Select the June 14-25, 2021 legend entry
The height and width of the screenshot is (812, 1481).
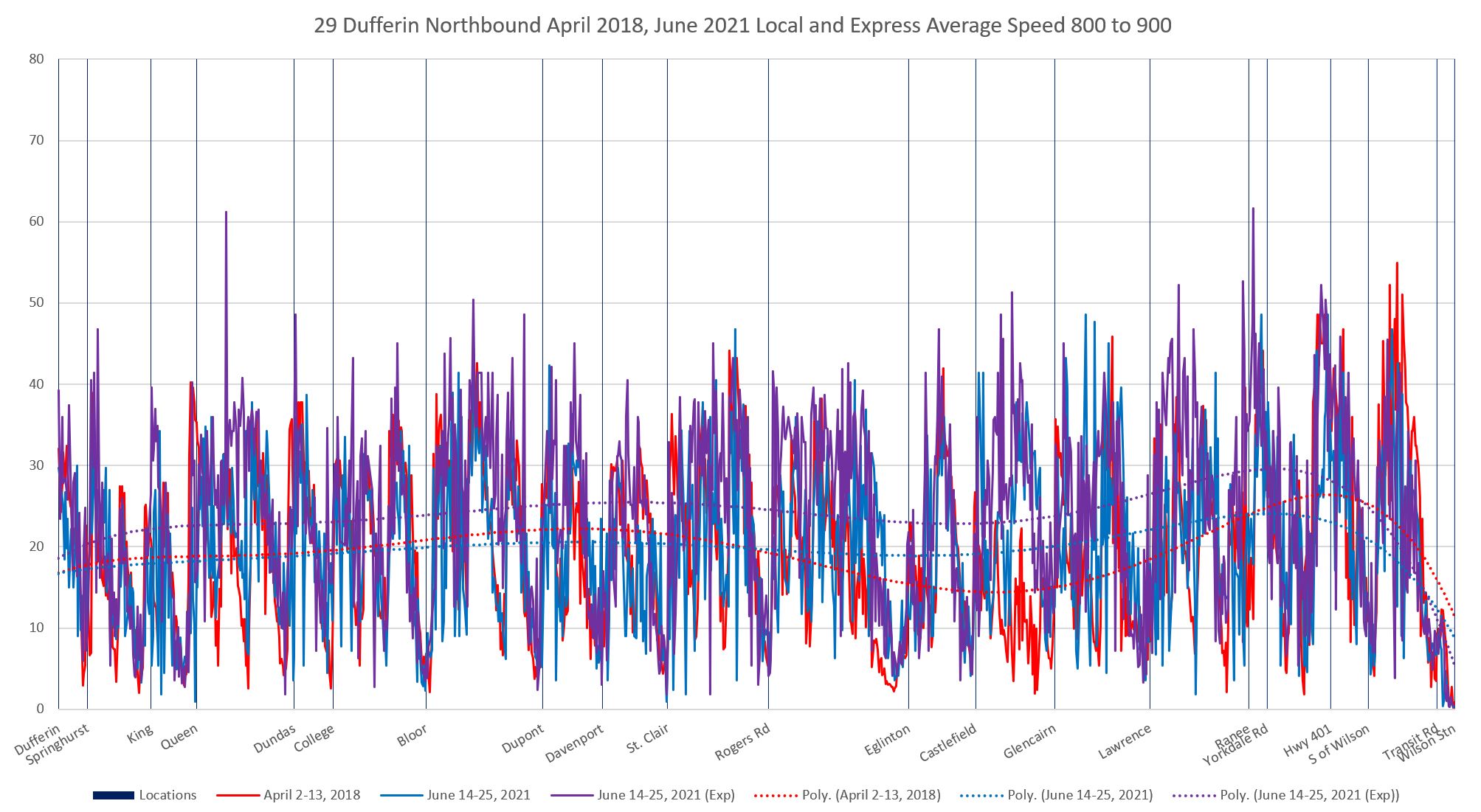pyautogui.click(x=478, y=795)
